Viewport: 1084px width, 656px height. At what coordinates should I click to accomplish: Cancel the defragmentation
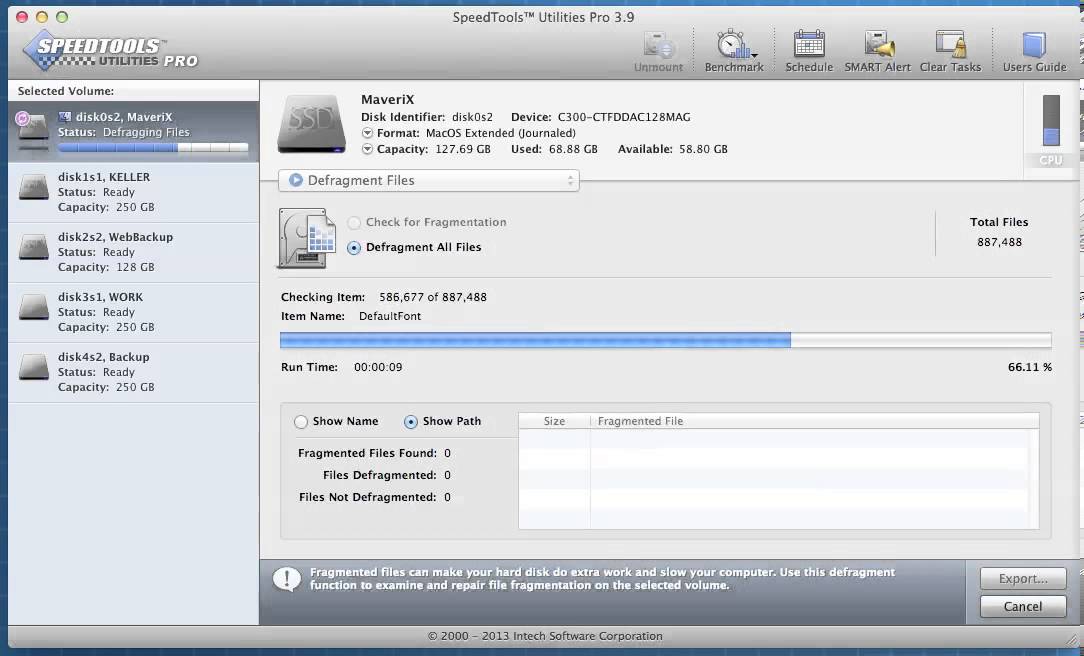1023,606
